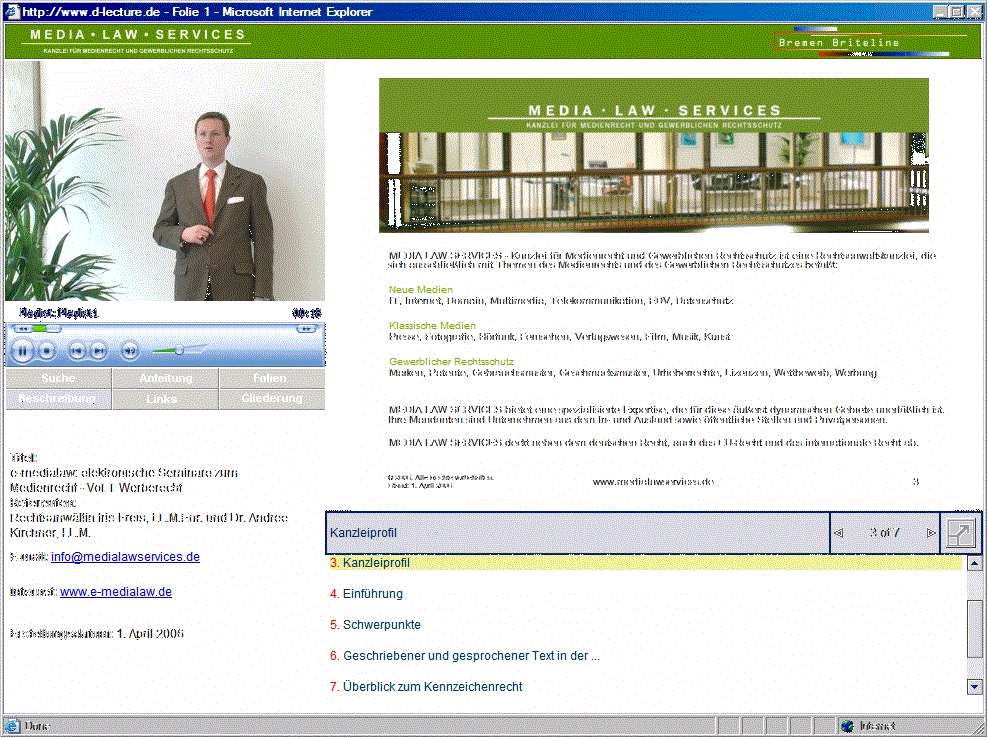The image size is (988, 738).
Task: Click the Kanzleiprofil slide title bar
Action: pos(577,533)
